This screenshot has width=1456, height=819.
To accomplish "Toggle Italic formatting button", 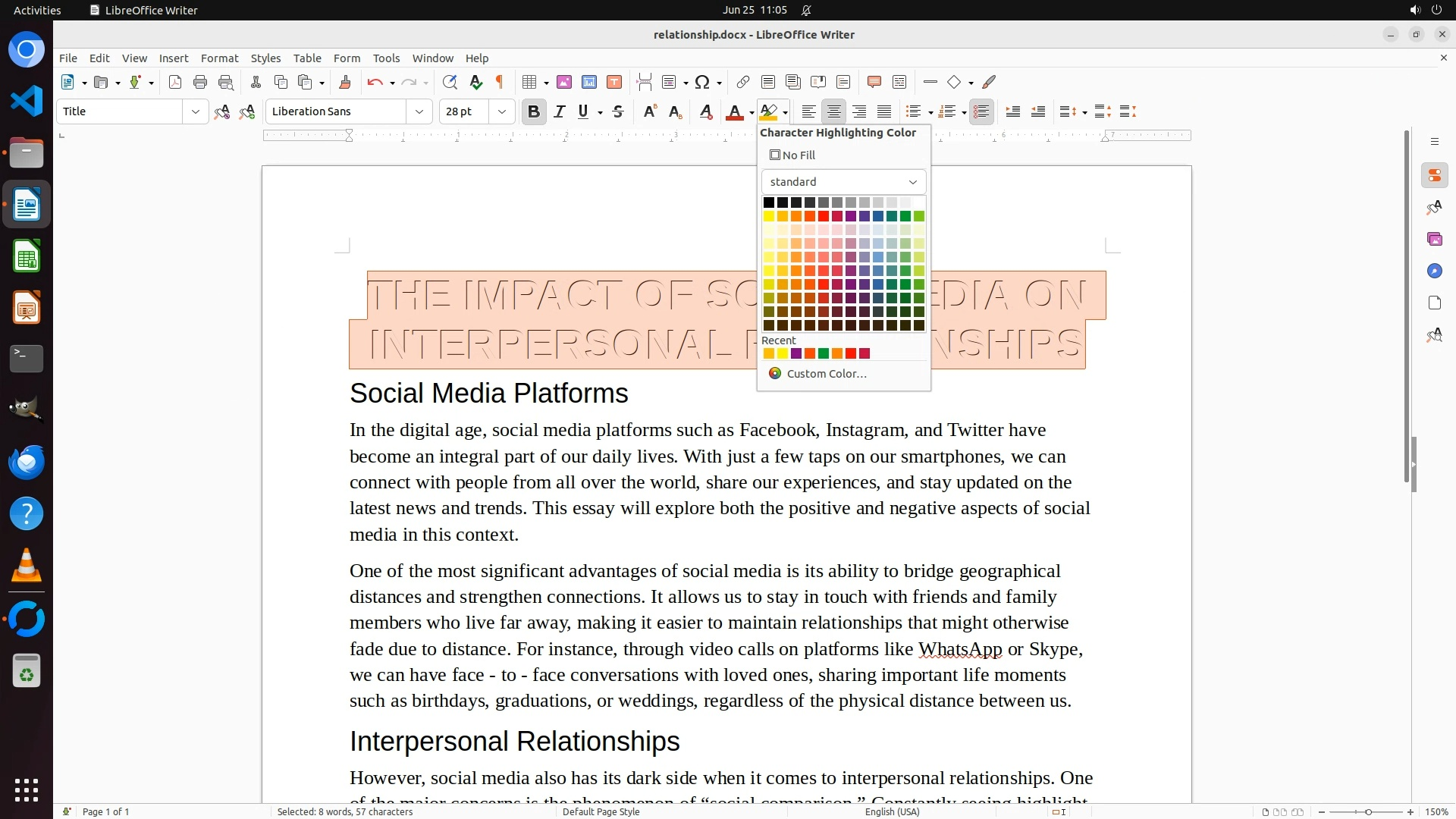I will (560, 112).
